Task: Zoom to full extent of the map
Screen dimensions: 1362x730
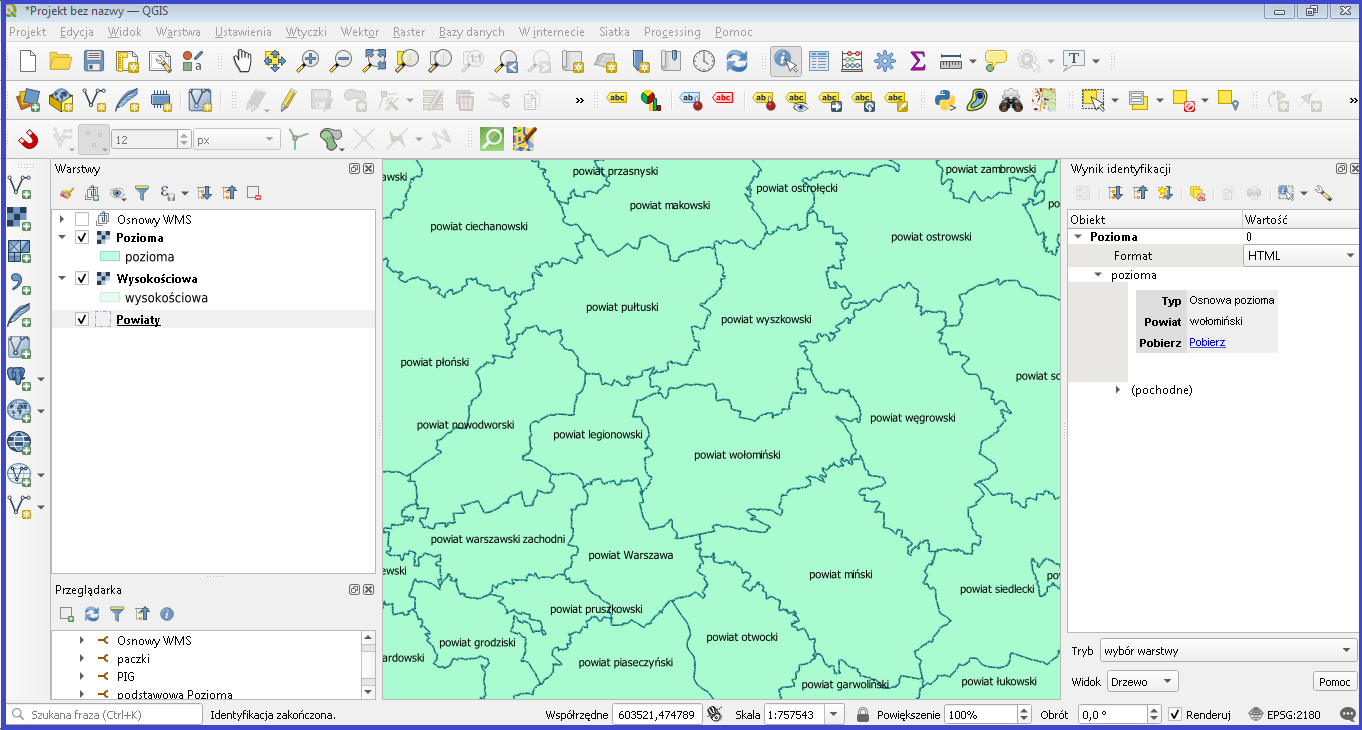Action: [374, 61]
